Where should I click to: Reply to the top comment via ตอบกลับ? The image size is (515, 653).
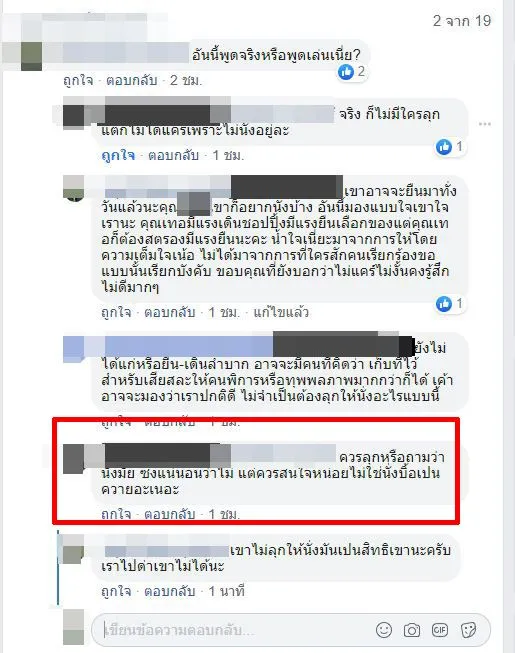[x=132, y=80]
